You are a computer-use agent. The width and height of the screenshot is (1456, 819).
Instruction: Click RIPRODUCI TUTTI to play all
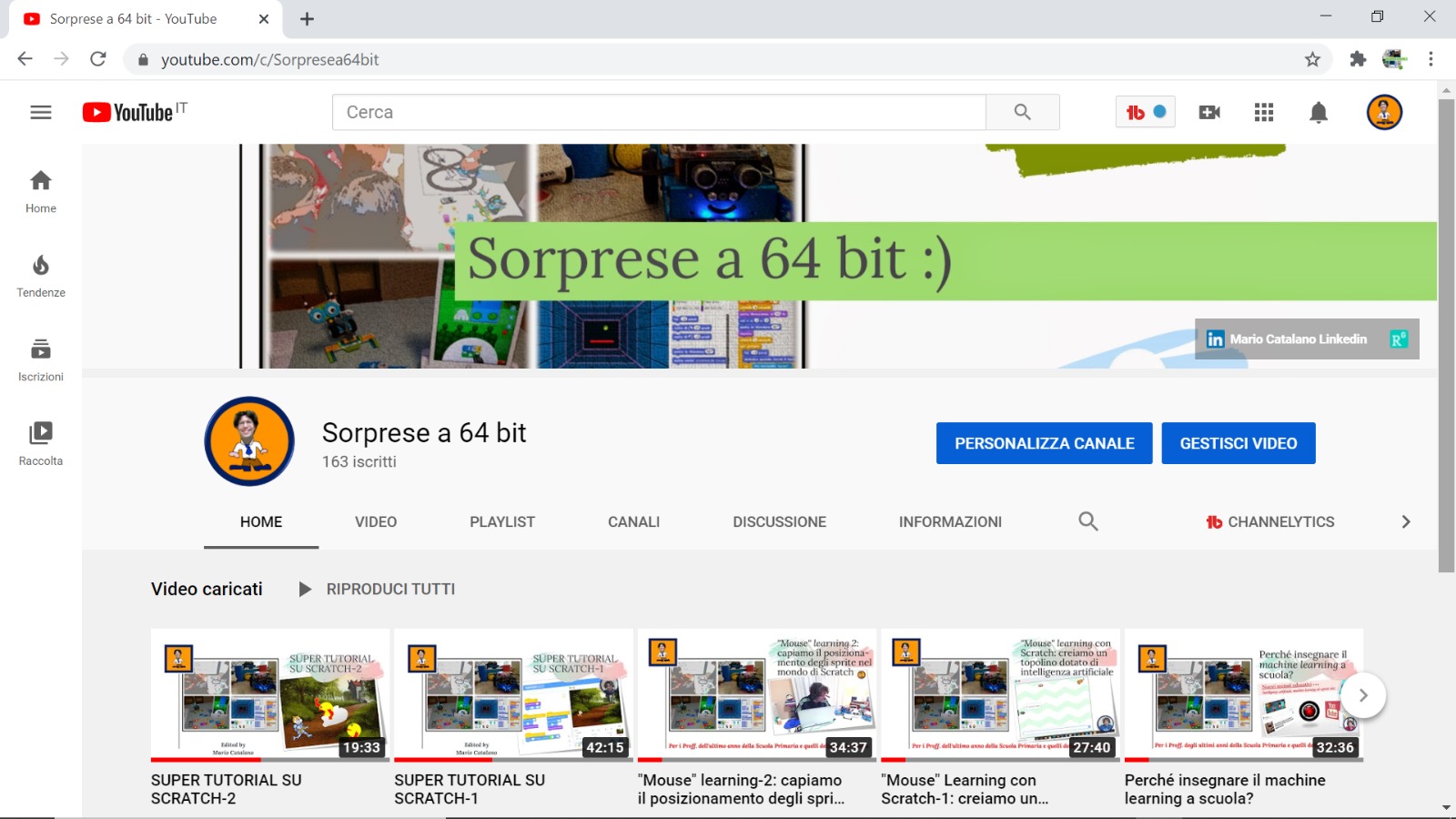(x=378, y=589)
